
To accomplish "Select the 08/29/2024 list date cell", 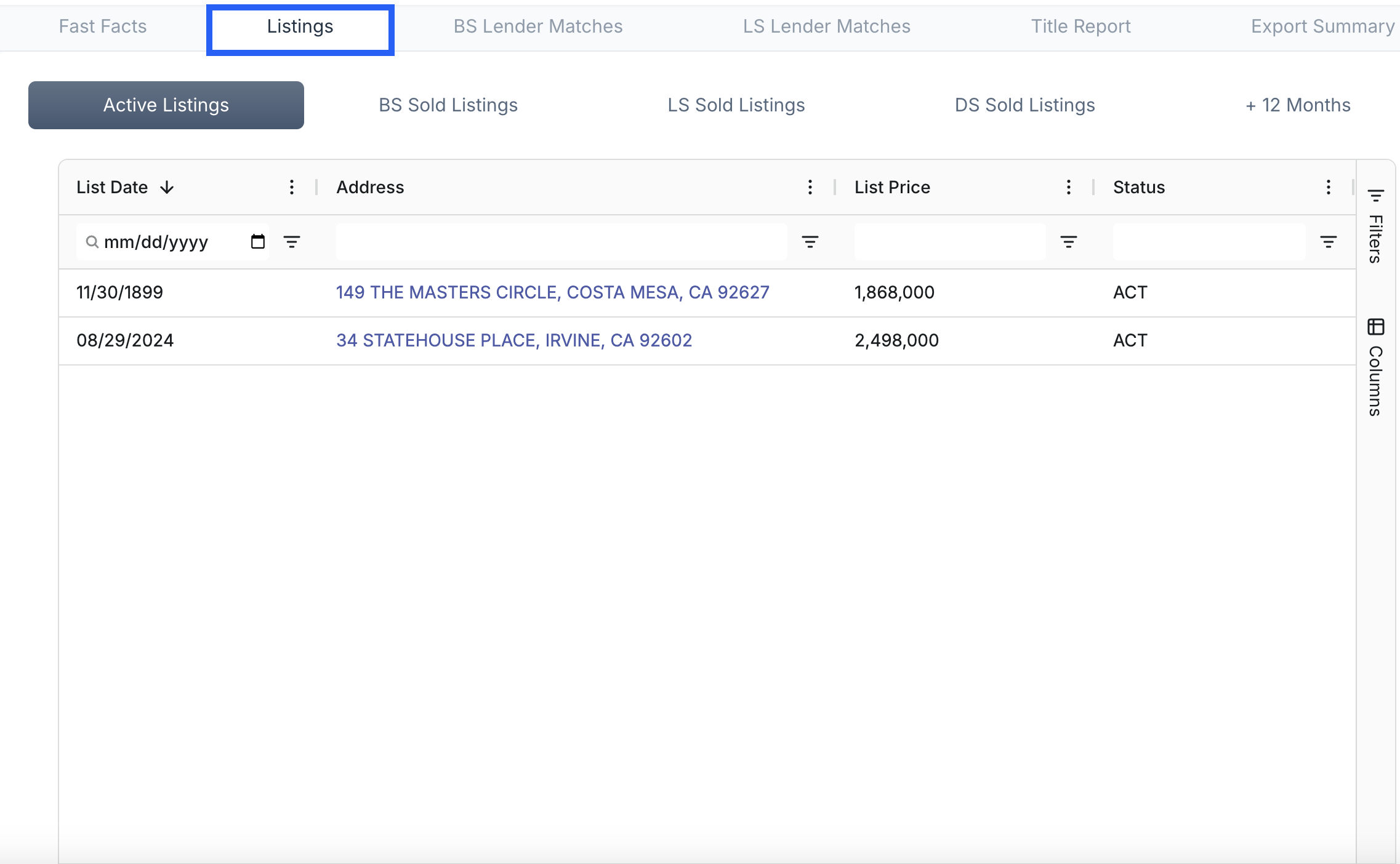I will click(125, 340).
